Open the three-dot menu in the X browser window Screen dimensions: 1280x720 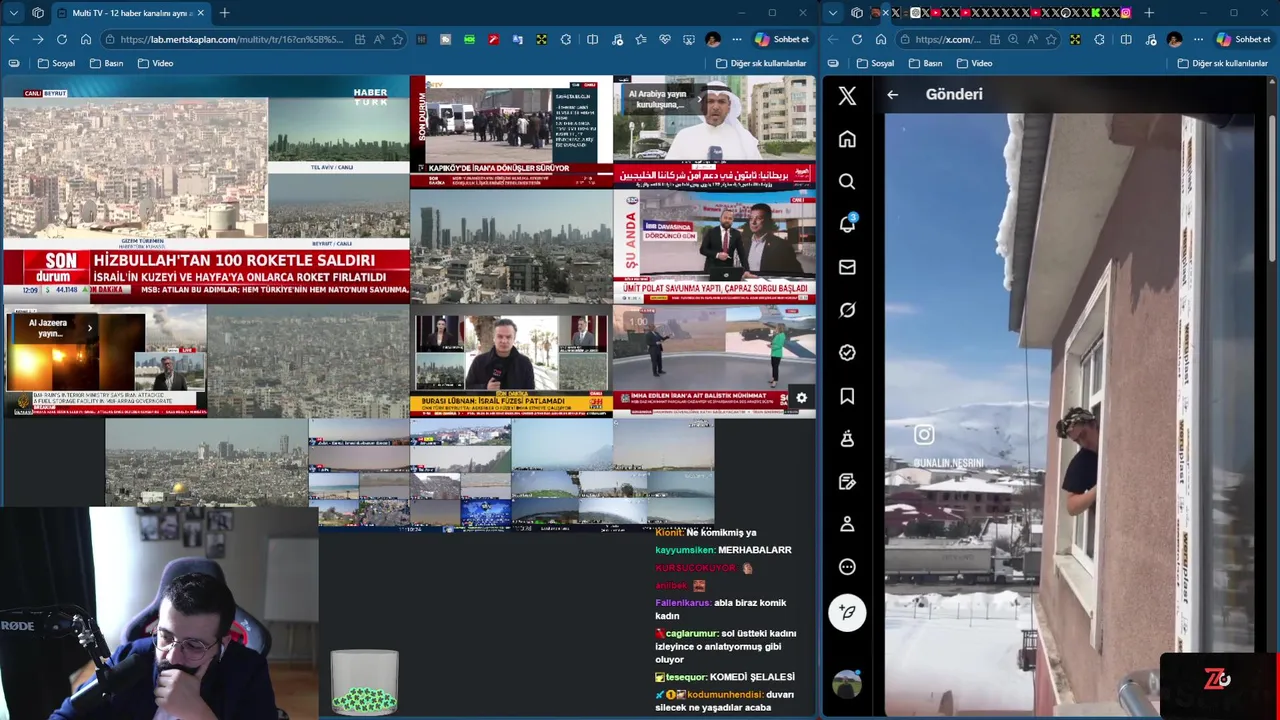[1199, 40]
